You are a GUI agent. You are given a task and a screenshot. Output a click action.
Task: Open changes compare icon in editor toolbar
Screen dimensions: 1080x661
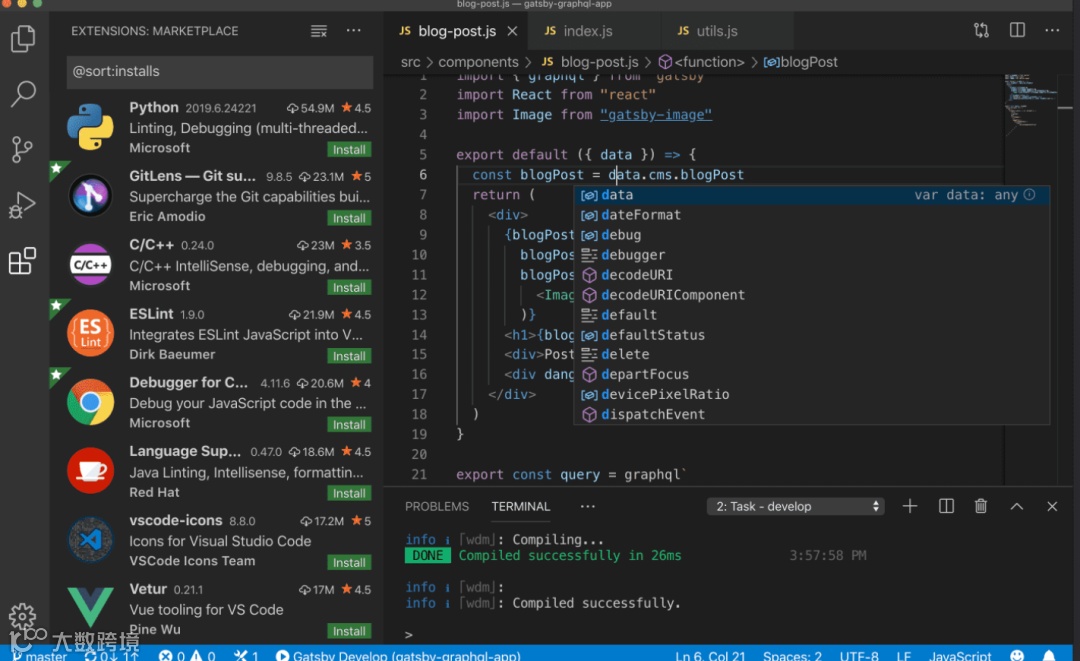point(981,30)
